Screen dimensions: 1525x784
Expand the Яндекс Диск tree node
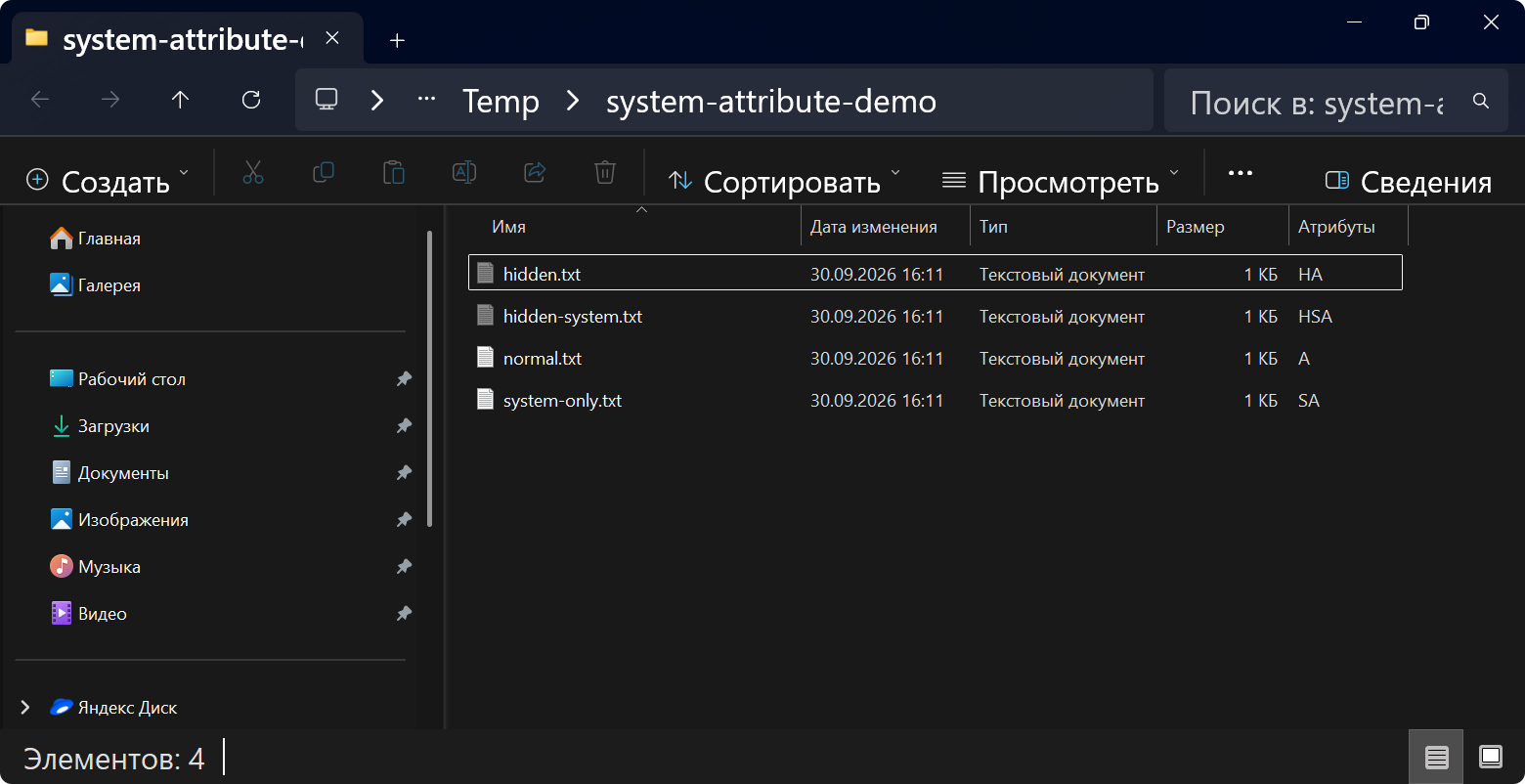(25, 708)
